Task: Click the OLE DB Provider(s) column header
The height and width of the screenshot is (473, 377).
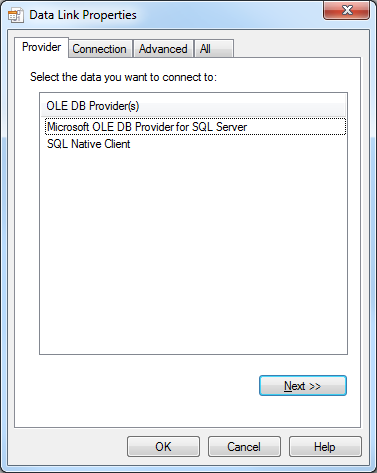Action: click(194, 106)
